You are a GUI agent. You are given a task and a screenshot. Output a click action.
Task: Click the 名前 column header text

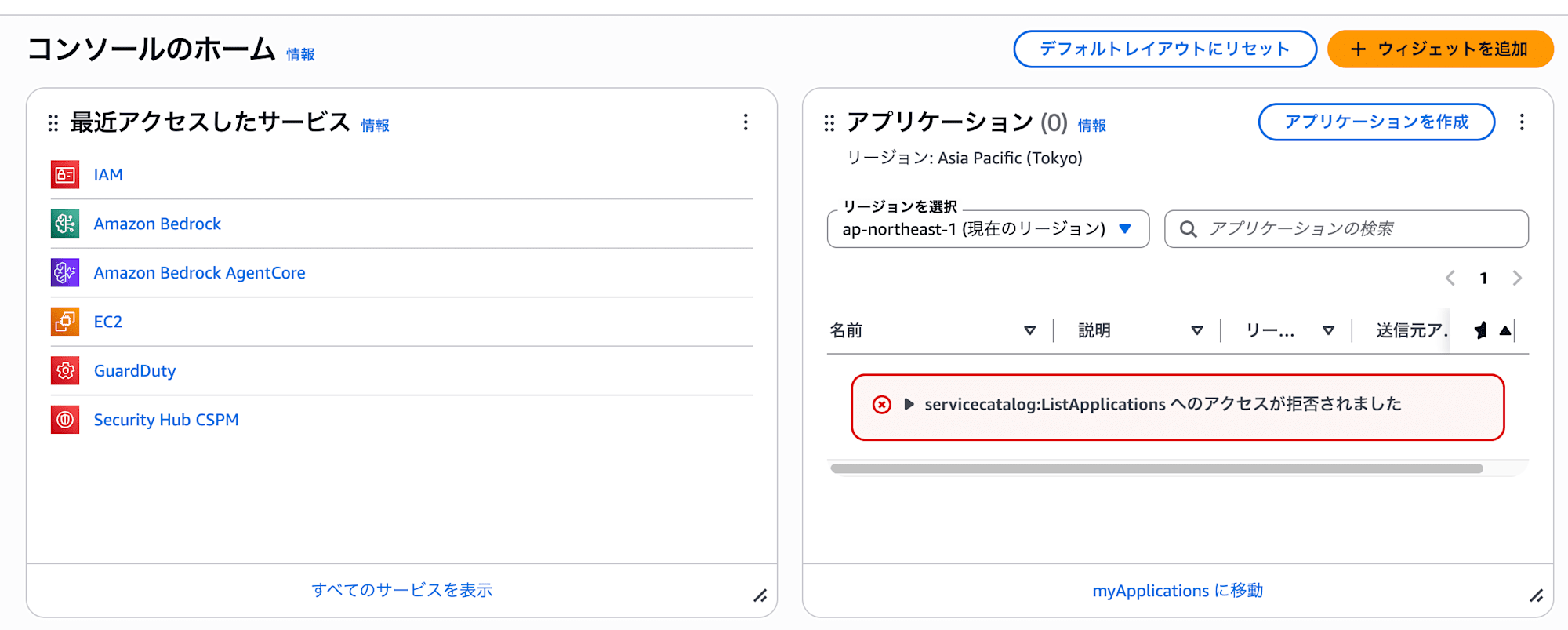coord(846,330)
